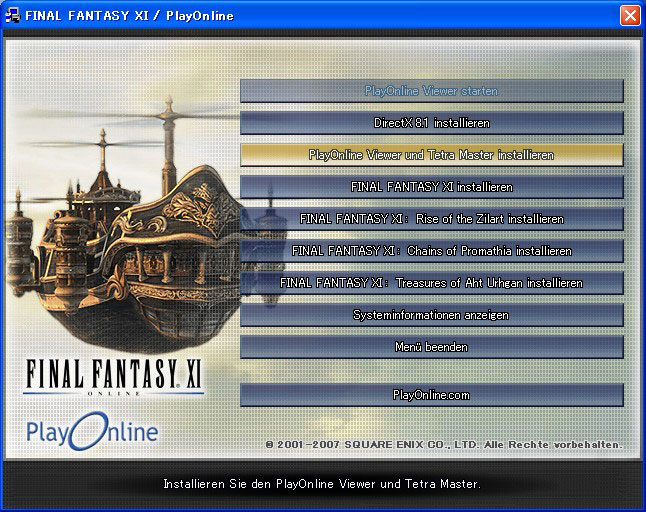The image size is (646, 512).
Task: Install Treasures of Aht Urhgan expansion
Action: coord(432,283)
